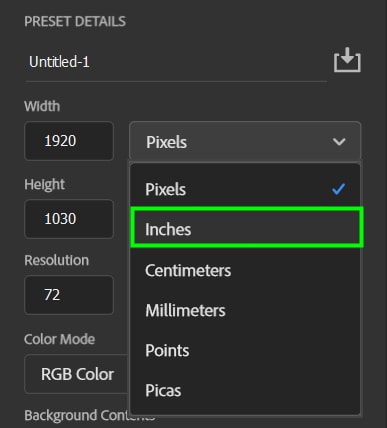The height and width of the screenshot is (428, 387).
Task: Click the Width label
Action: point(42,106)
